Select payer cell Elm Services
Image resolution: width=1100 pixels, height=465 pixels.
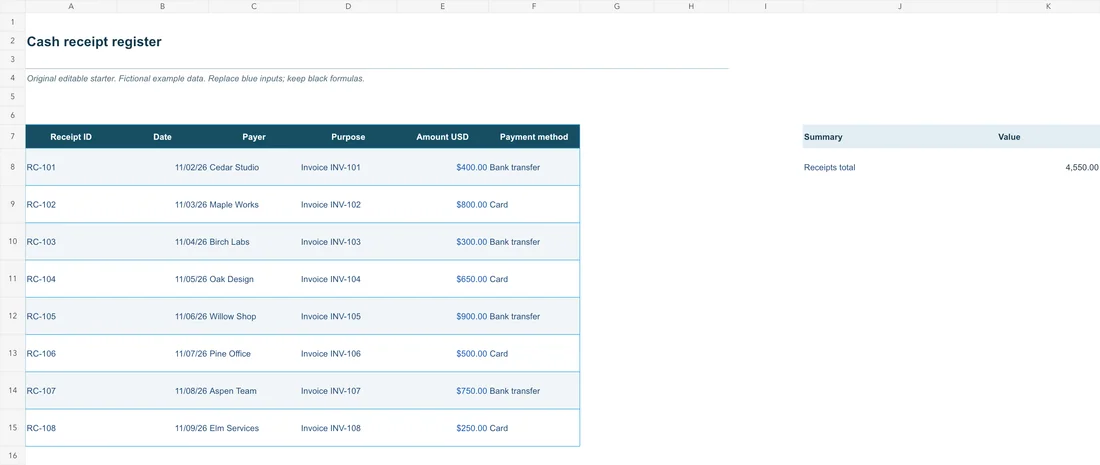click(254, 428)
